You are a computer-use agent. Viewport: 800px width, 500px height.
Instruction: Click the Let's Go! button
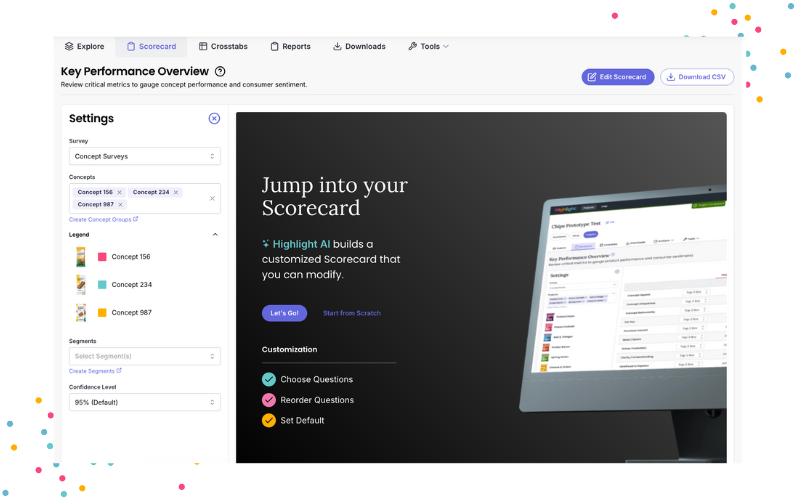pyautogui.click(x=284, y=313)
